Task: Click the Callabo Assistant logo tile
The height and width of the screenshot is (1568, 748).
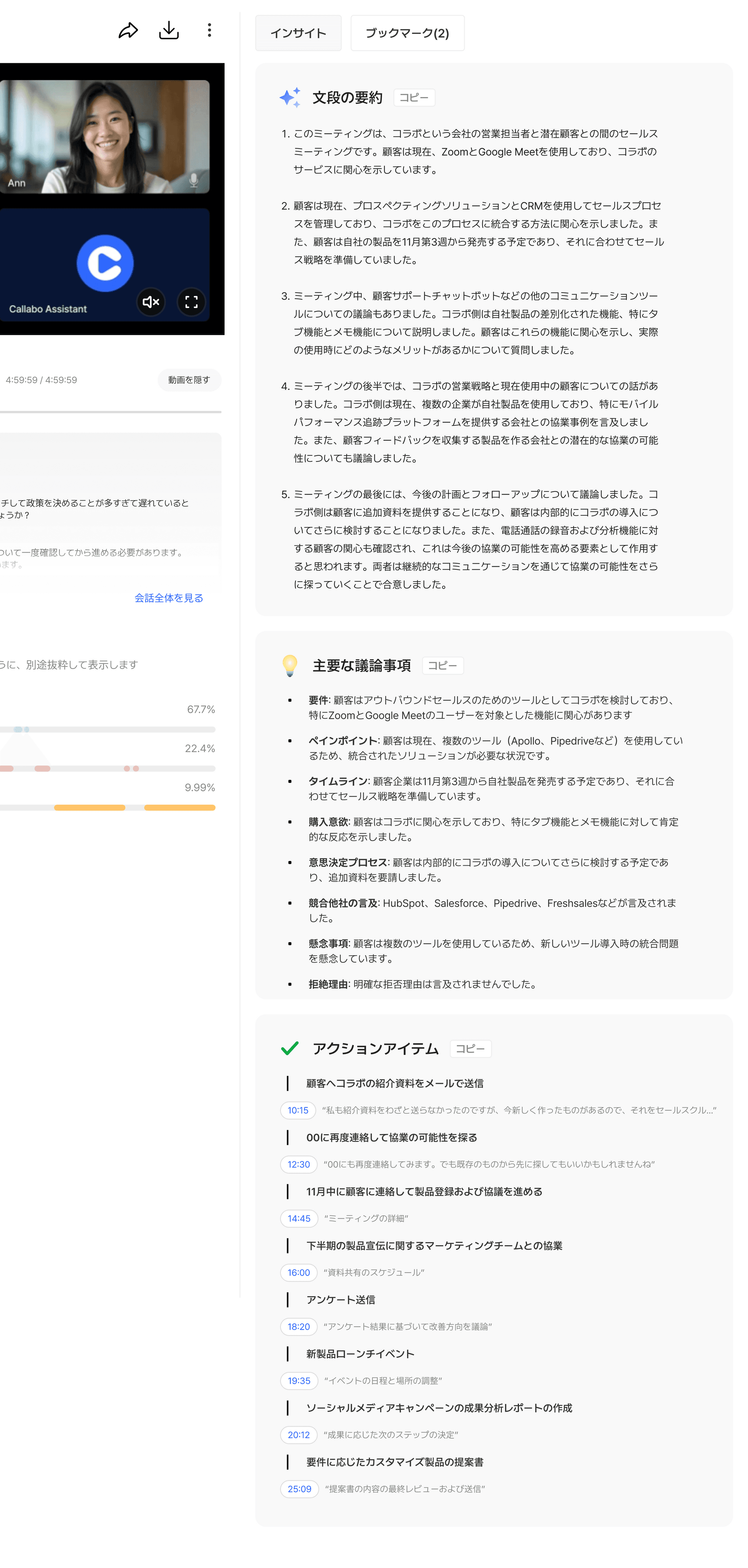Action: click(105, 264)
